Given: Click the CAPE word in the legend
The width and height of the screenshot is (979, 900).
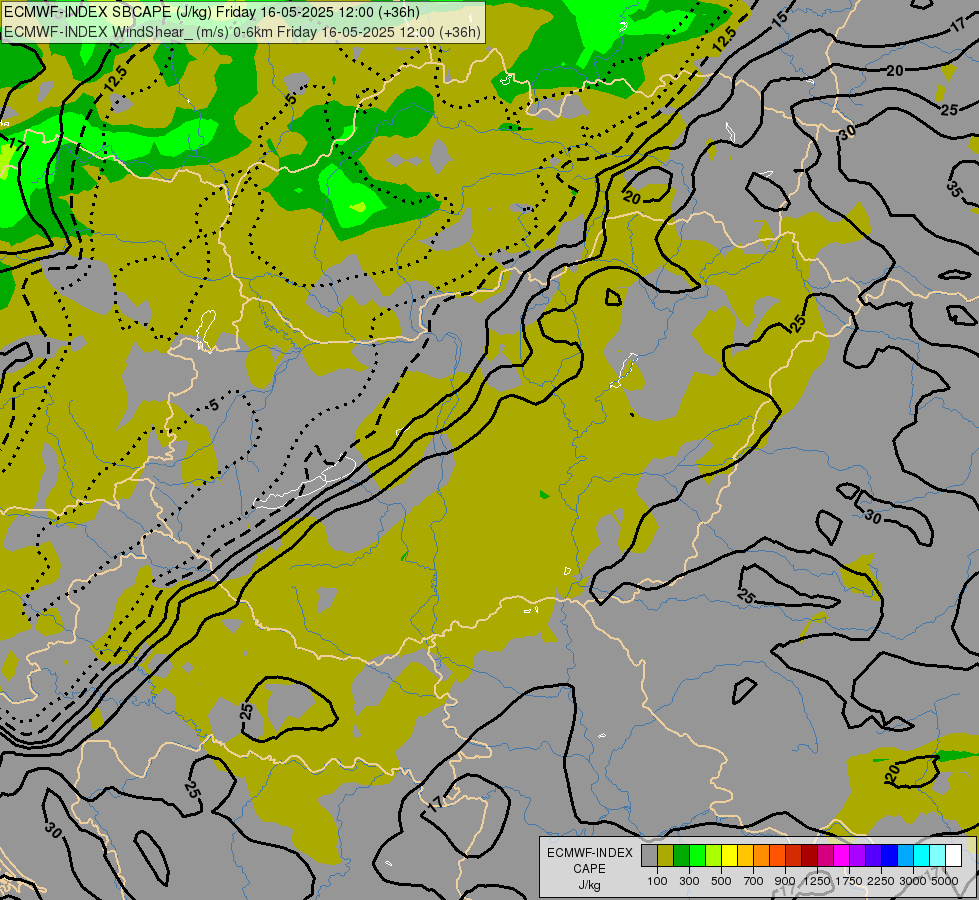Looking at the screenshot, I should coord(589,869).
